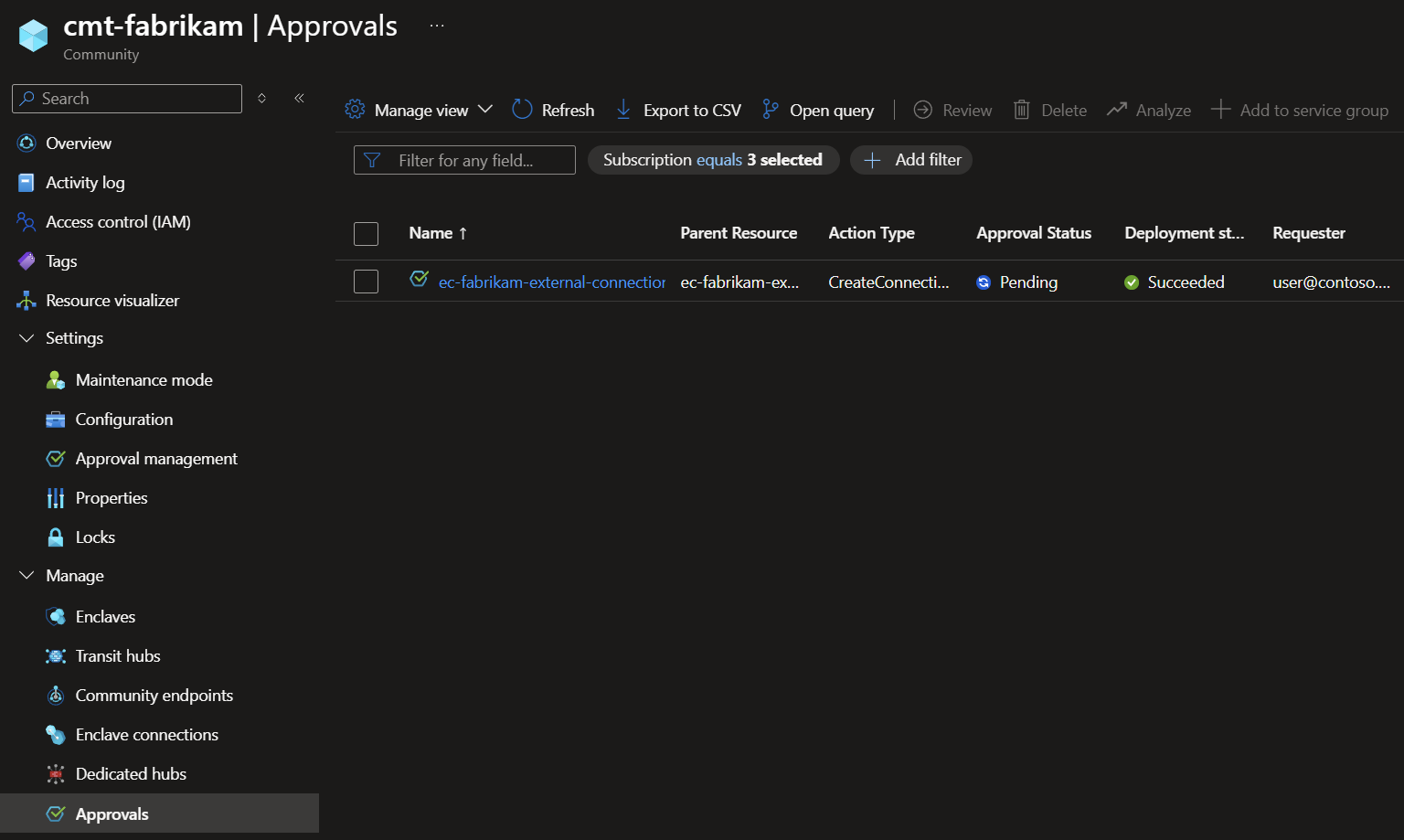Collapse the sidebar with the double chevron
1404x840 pixels.
tap(299, 98)
